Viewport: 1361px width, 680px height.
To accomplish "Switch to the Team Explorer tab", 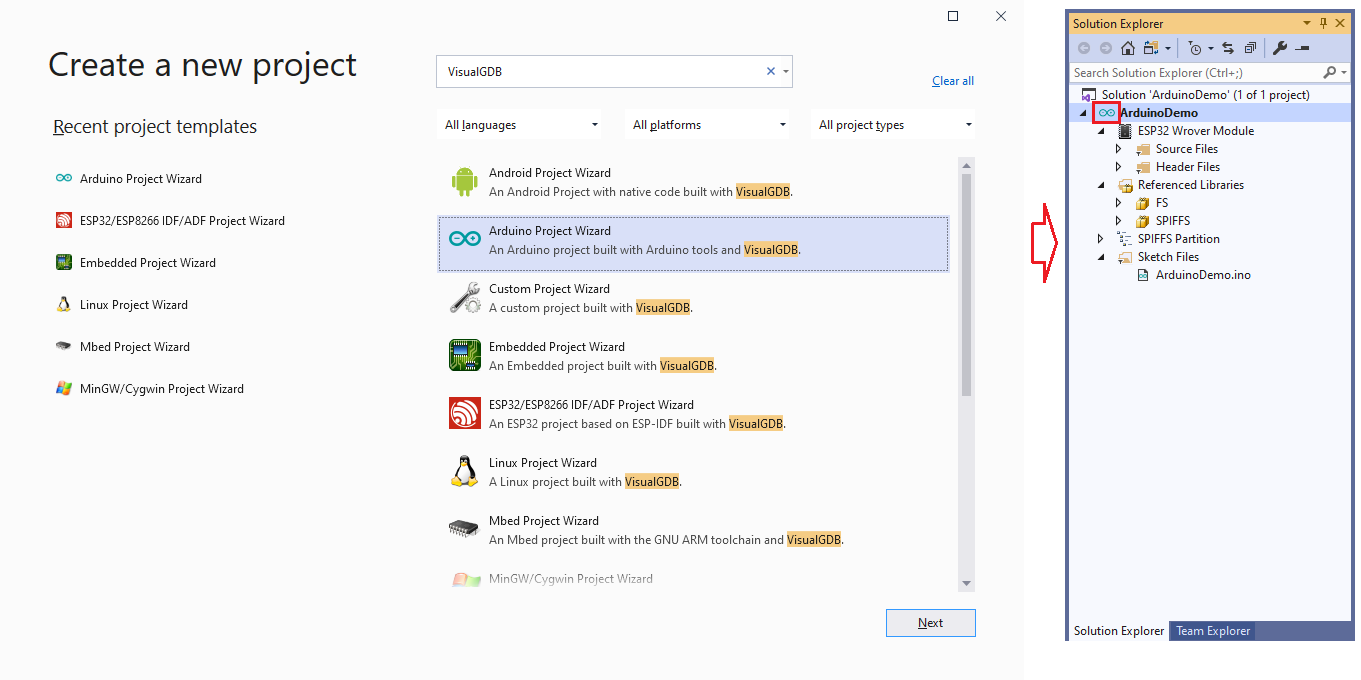I will click(x=1213, y=631).
